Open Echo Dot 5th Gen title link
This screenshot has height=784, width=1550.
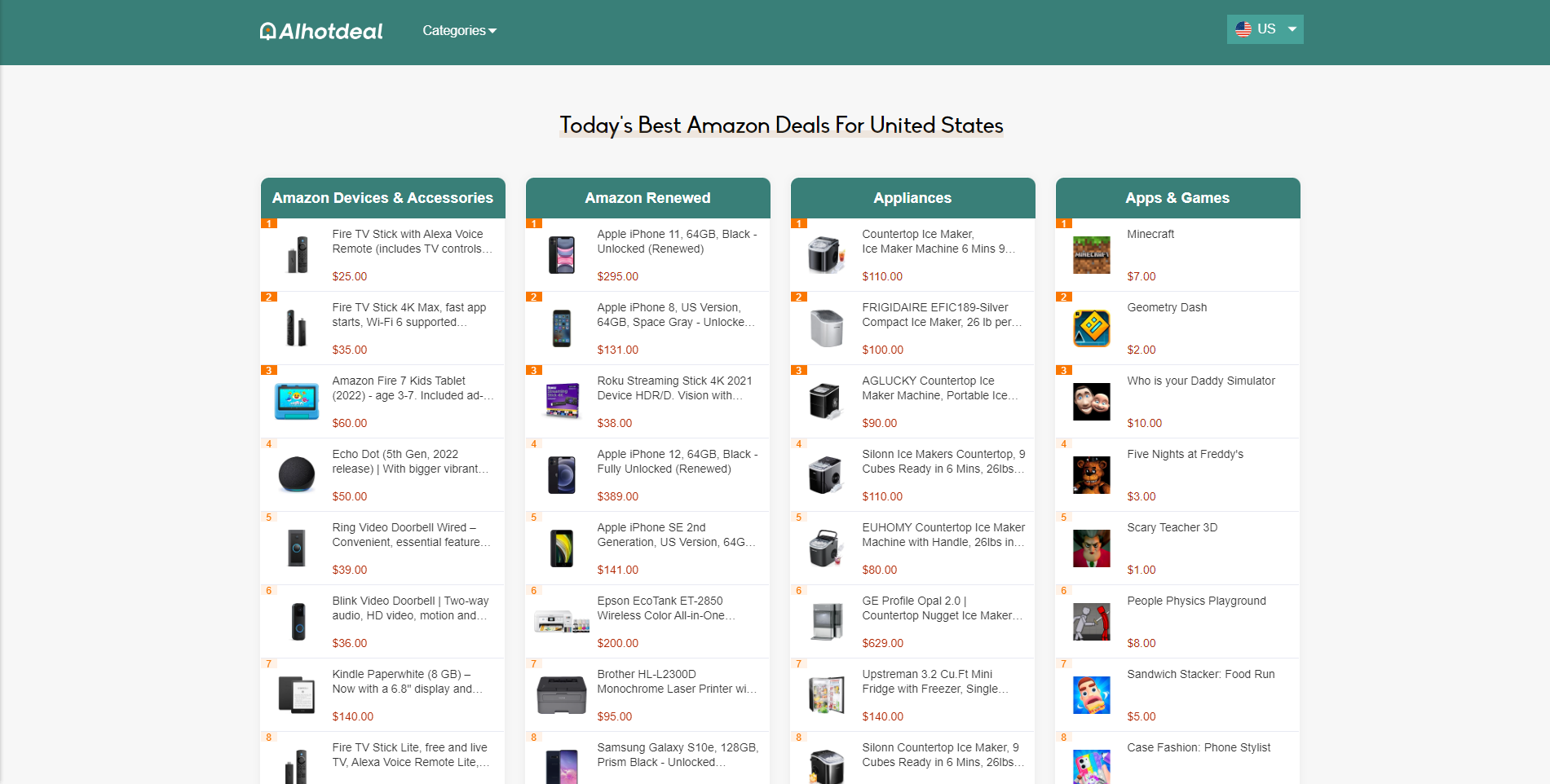[410, 461]
